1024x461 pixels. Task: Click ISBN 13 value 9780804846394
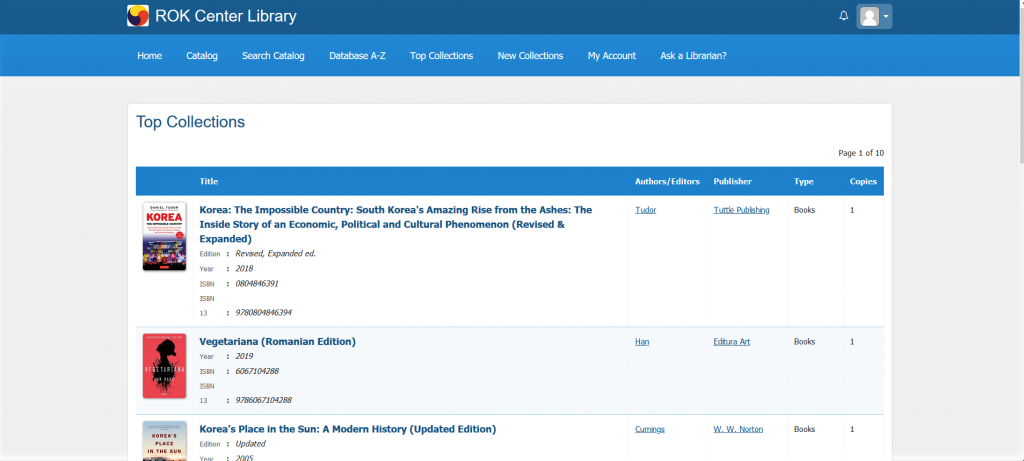click(263, 313)
